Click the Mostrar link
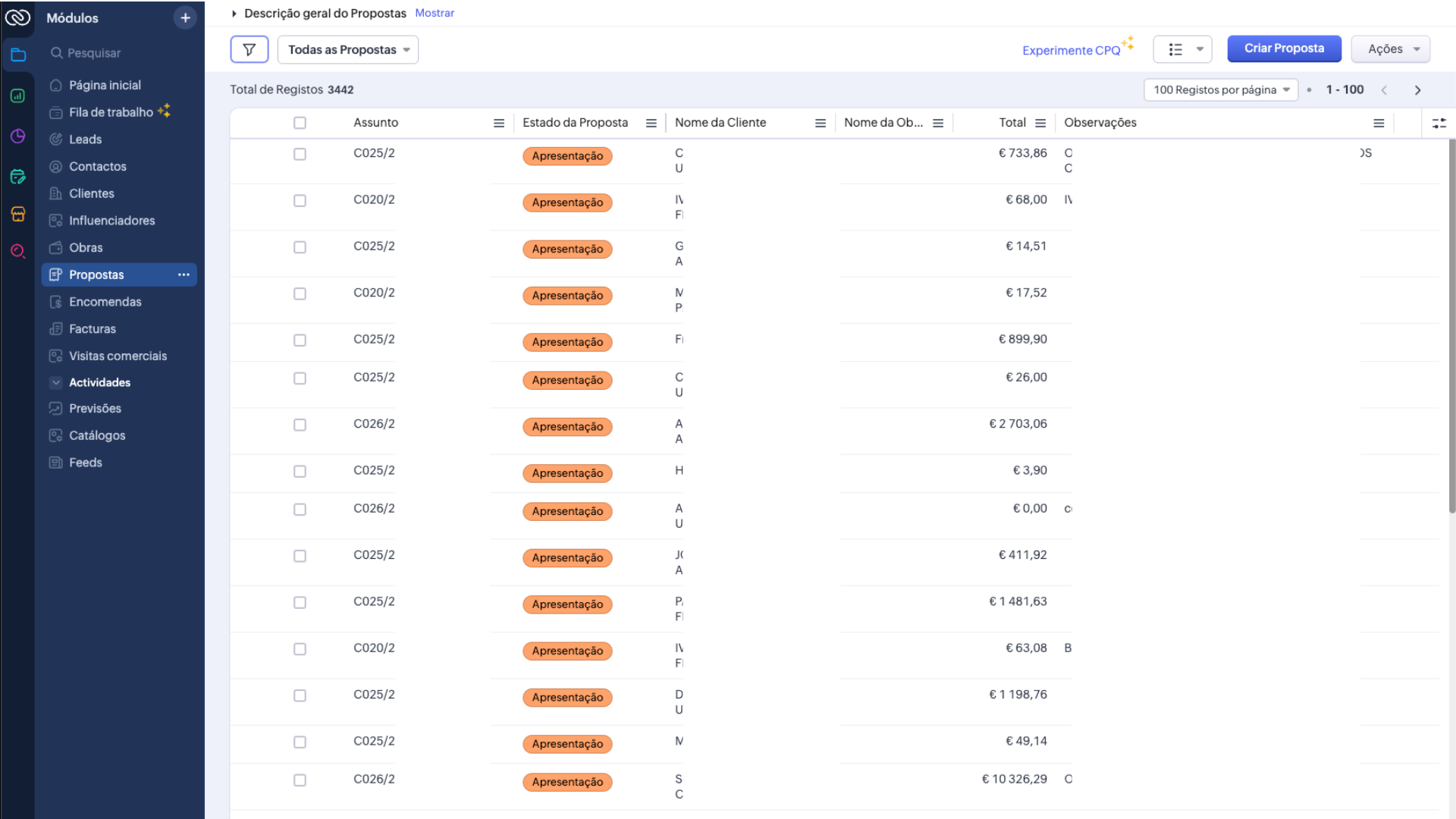This screenshot has height=819, width=1456. [435, 13]
